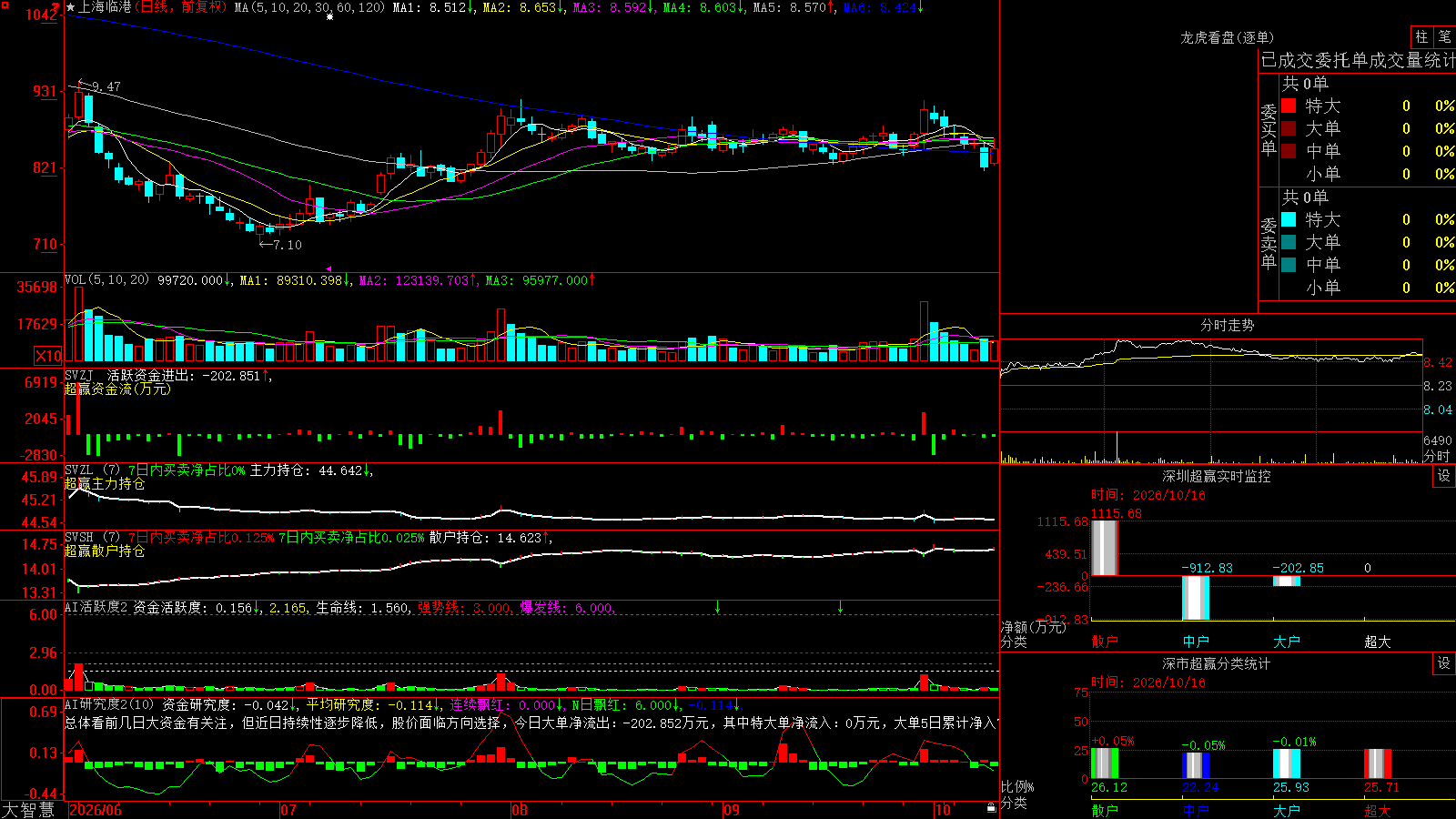Open 设 settings for 深圳超赢实时监控
Screen dimensions: 1456x819
click(1444, 476)
